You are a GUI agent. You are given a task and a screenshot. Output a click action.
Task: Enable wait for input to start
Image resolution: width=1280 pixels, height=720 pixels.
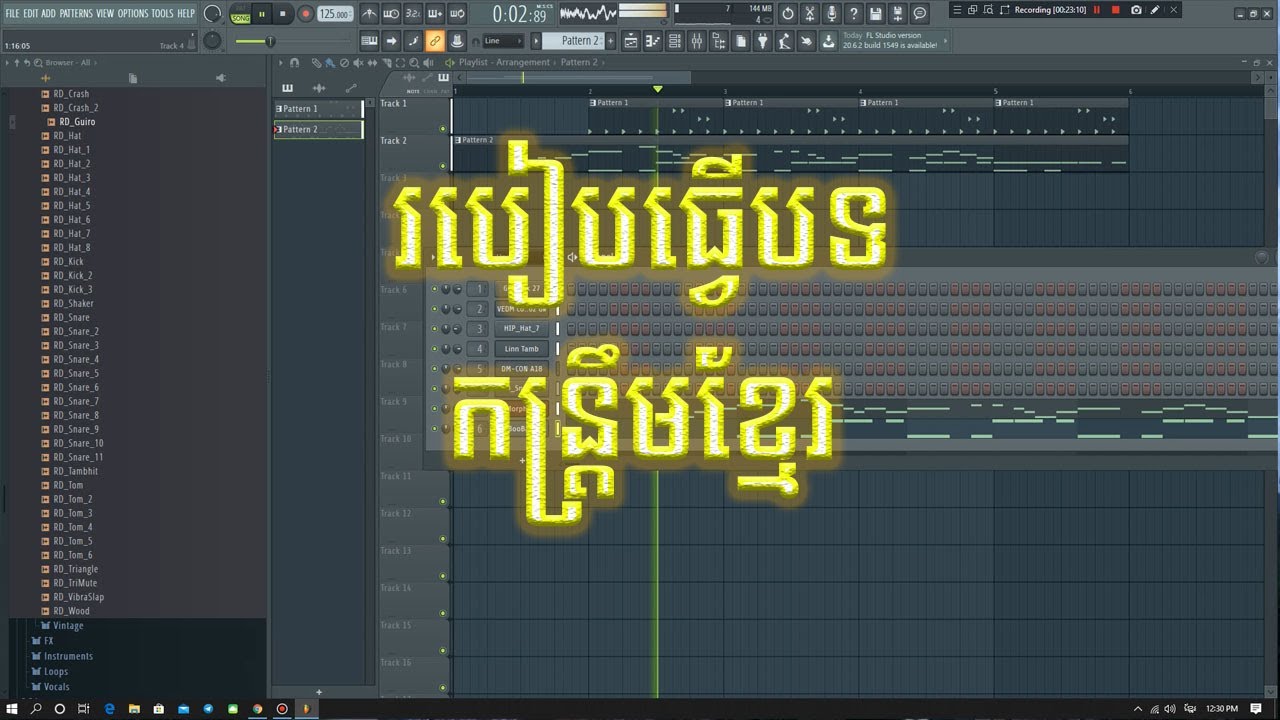pyautogui.click(x=391, y=14)
